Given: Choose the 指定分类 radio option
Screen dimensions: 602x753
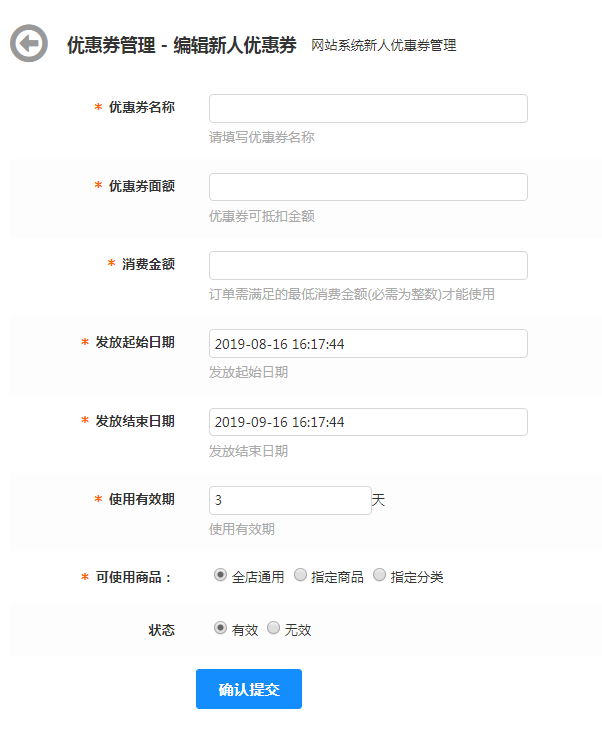Looking at the screenshot, I should [379, 575].
